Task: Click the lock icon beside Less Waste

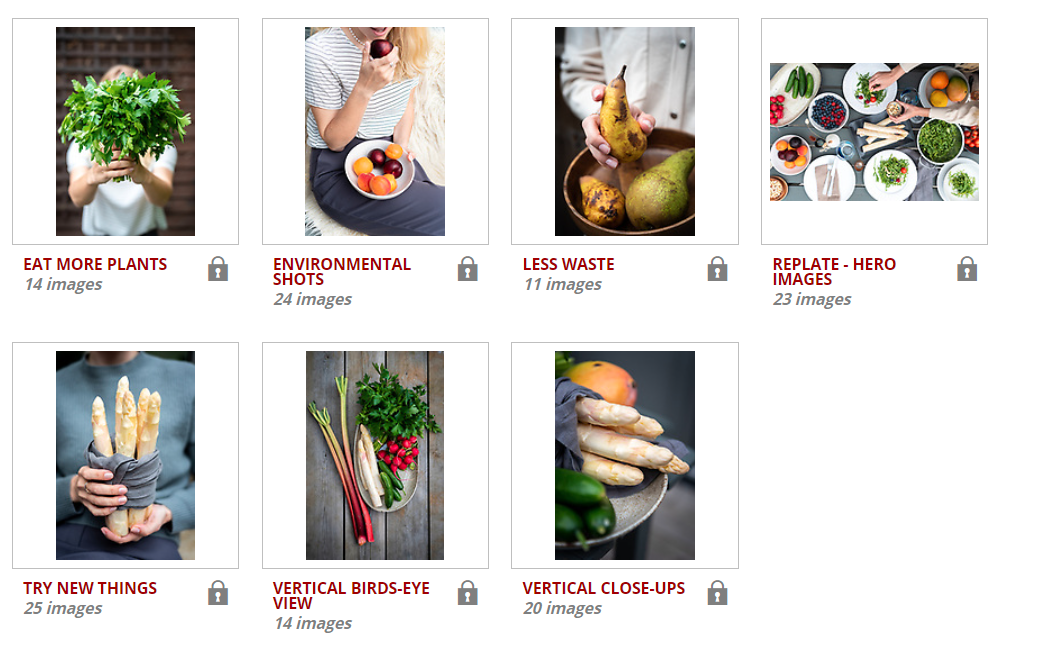Action: tap(717, 269)
